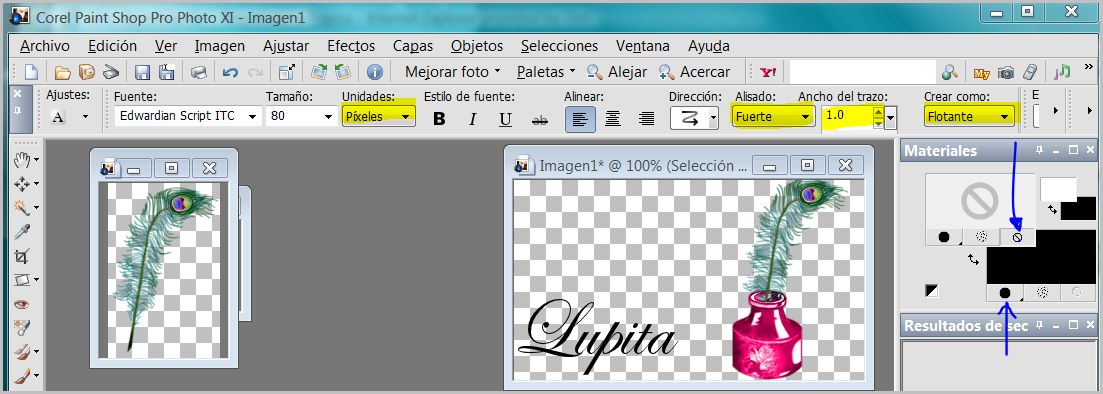Print with the printer icon
Viewport: 1103px width, 394px height.
point(198,72)
